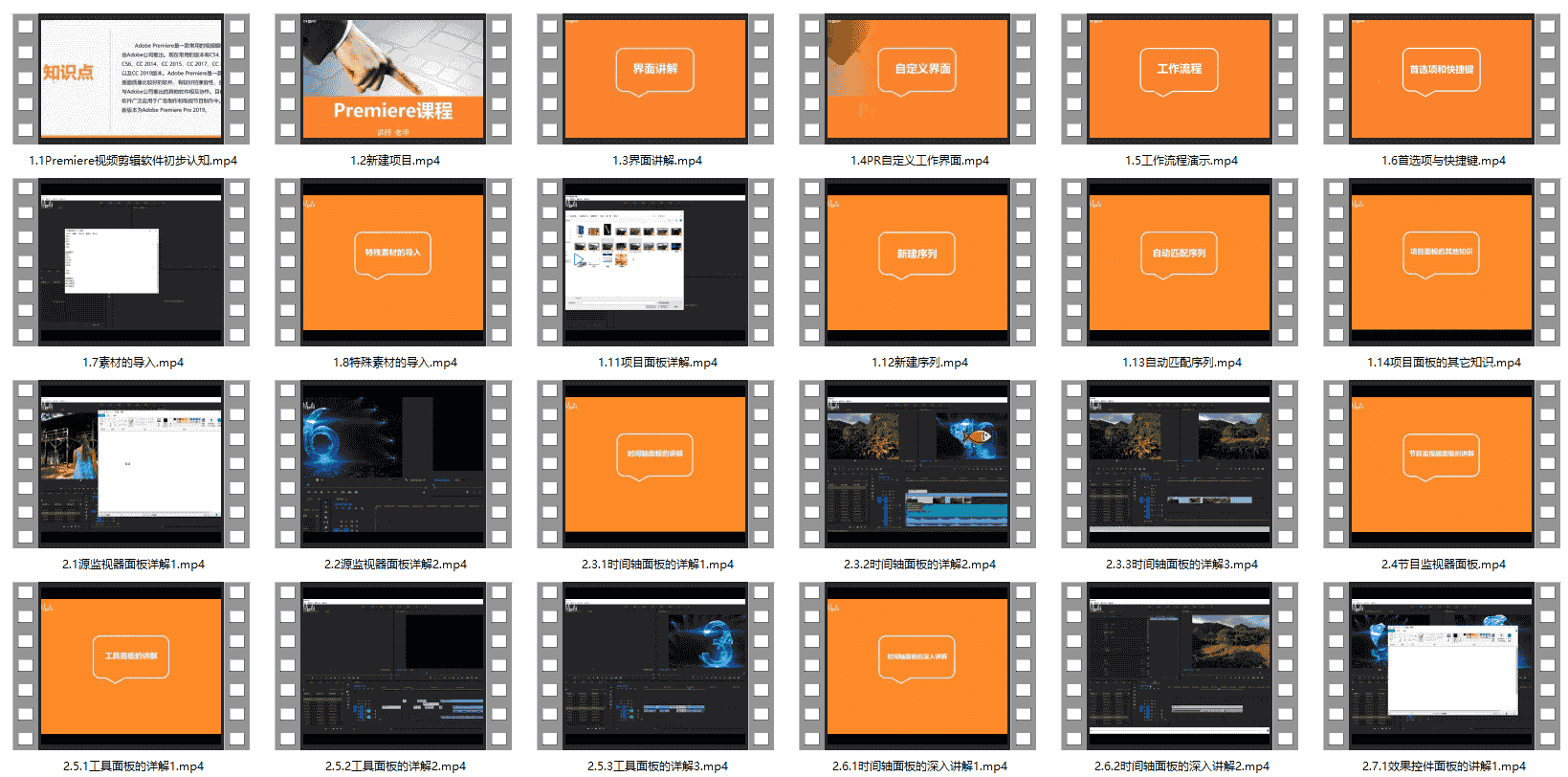The width and height of the screenshot is (1568, 777).
Task: Click the file name 1.13自动匹配序列.mp4
Action: (x=1182, y=363)
